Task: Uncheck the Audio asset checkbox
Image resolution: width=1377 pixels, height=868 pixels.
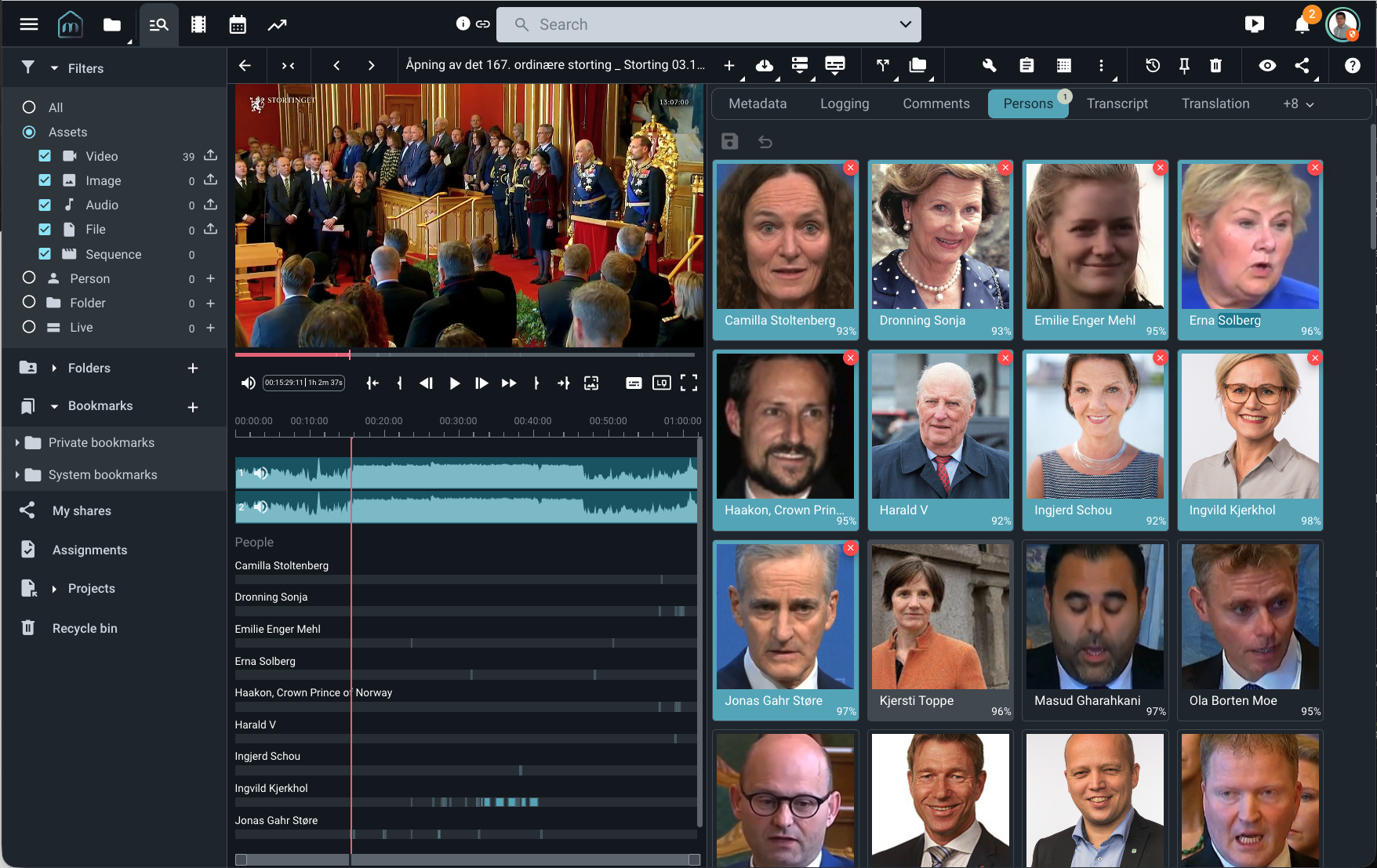Action: click(x=45, y=205)
